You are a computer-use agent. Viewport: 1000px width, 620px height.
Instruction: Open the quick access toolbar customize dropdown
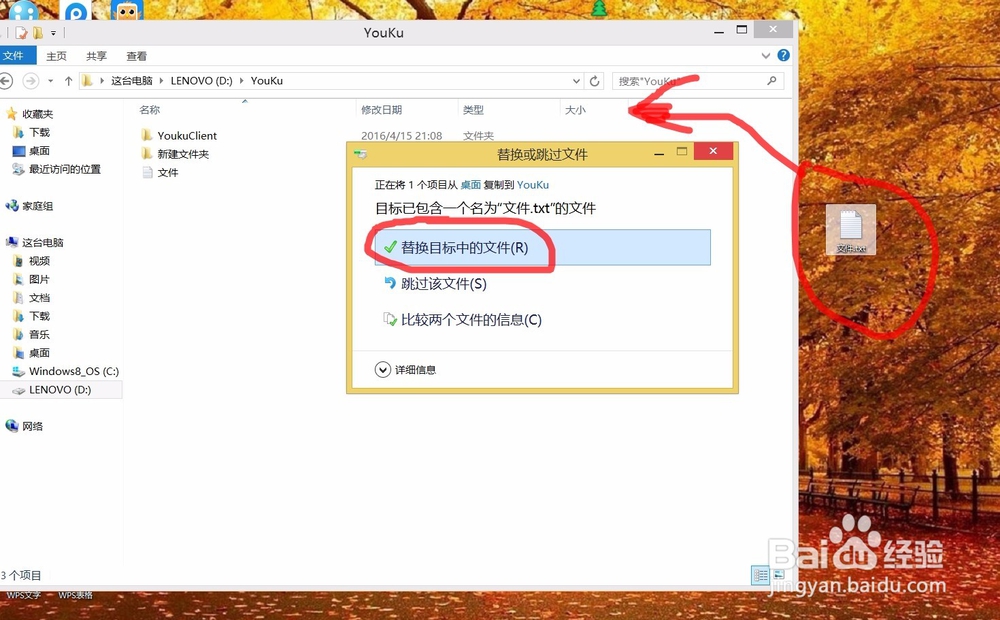point(54,33)
